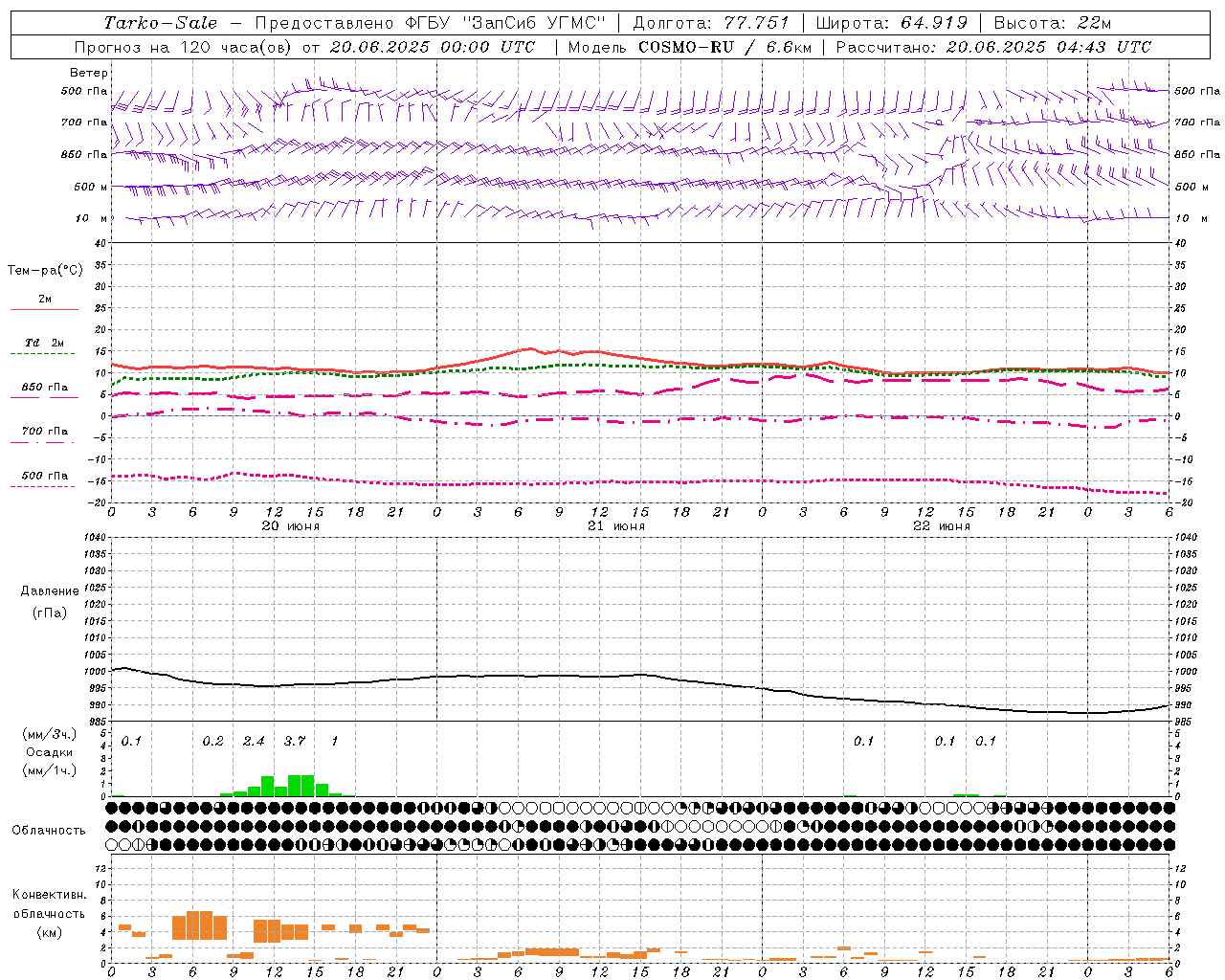Click the dashed 850 гПа temperature legend line
This screenshot has height=980, width=1225.
(x=44, y=397)
